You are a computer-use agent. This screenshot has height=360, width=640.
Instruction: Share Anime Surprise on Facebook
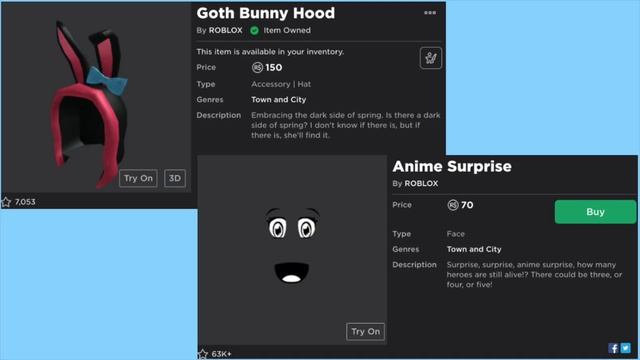click(x=613, y=348)
